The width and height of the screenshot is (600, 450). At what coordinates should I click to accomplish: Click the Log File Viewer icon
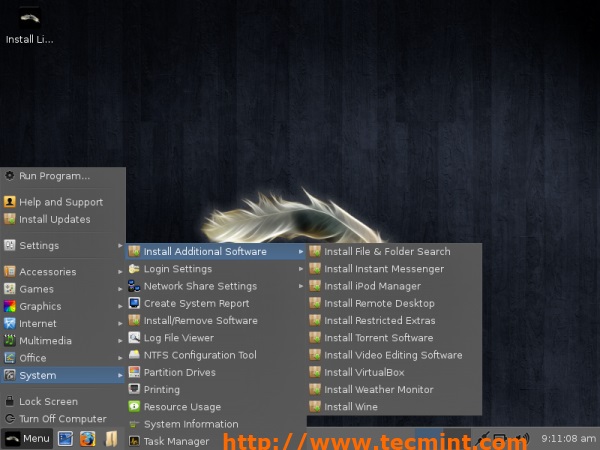click(x=134, y=338)
